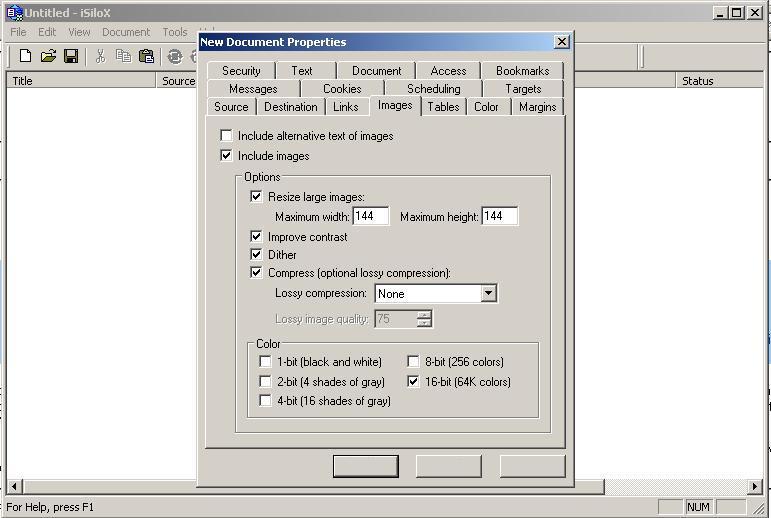Screen dimensions: 771x518
Task: Select the Access tab
Action: [448, 71]
